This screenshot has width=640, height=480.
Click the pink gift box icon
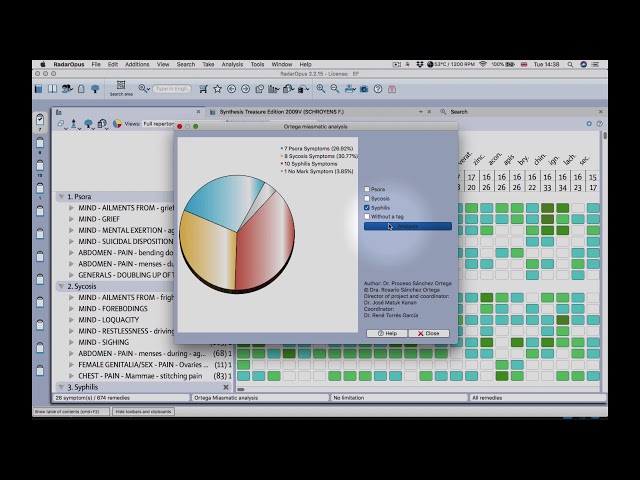tap(392, 89)
